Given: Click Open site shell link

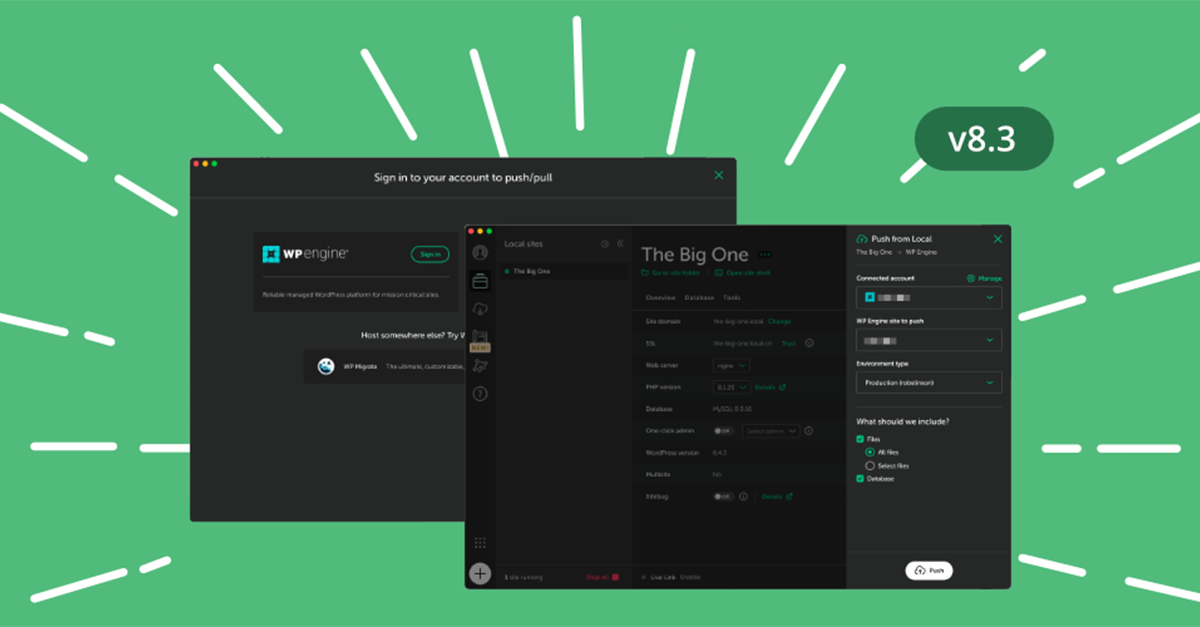Looking at the screenshot, I should pyautogui.click(x=742, y=272).
